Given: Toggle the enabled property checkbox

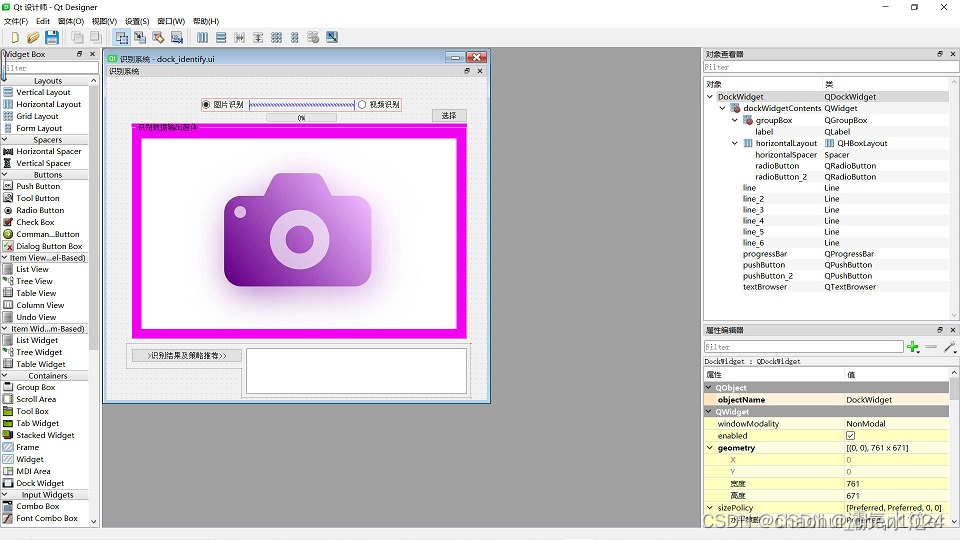Looking at the screenshot, I should click(x=850, y=436).
